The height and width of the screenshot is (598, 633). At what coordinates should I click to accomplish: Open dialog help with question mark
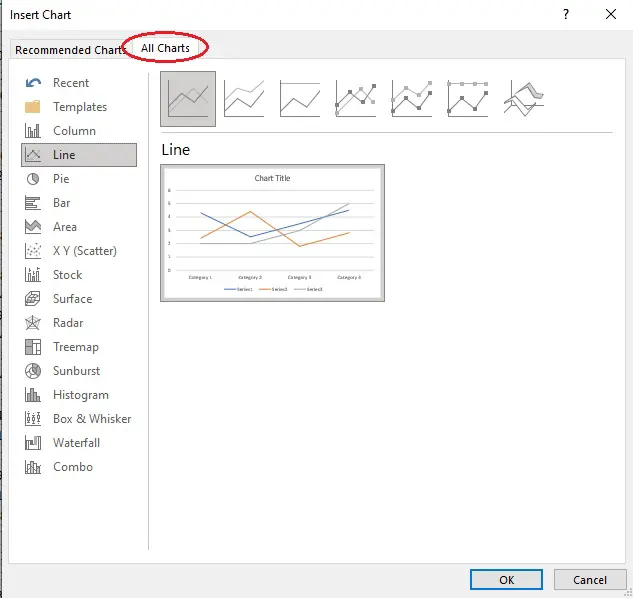click(x=566, y=15)
